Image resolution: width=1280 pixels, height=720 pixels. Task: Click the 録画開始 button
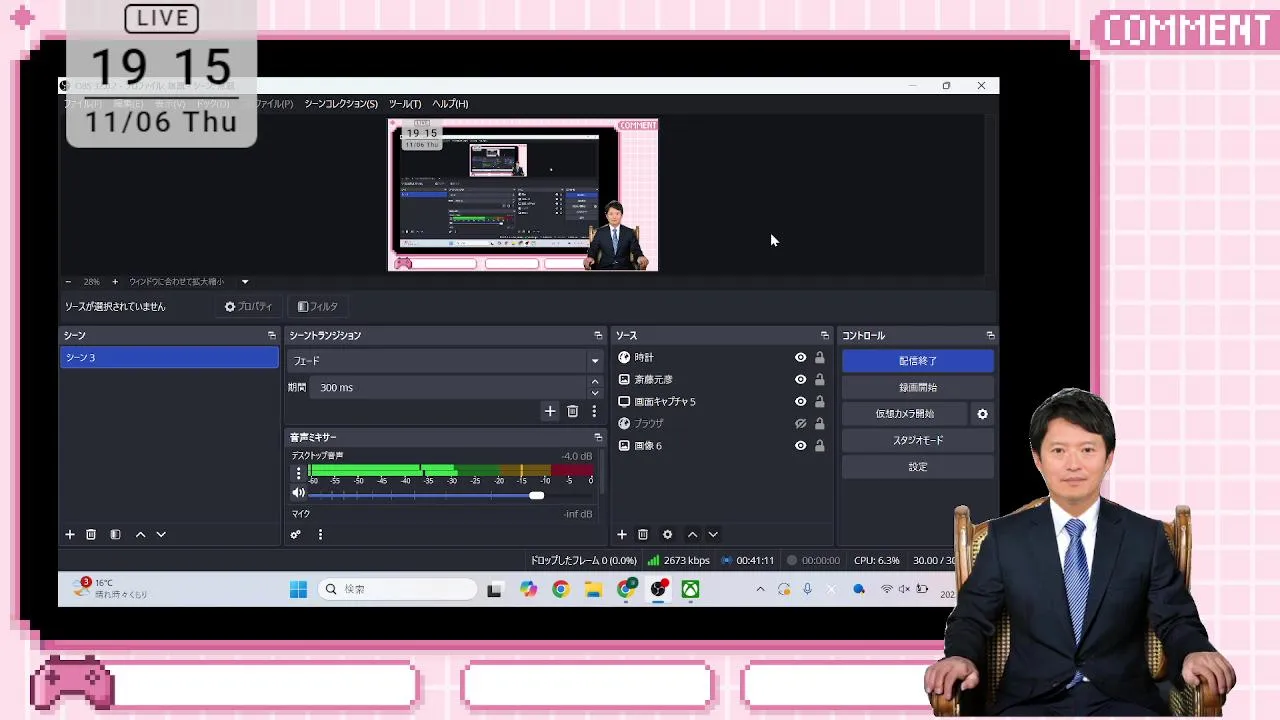[918, 388]
